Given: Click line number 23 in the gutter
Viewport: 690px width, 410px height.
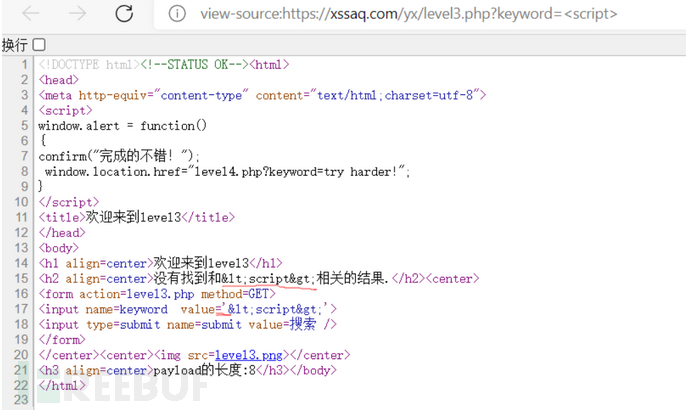Looking at the screenshot, I should [20, 400].
